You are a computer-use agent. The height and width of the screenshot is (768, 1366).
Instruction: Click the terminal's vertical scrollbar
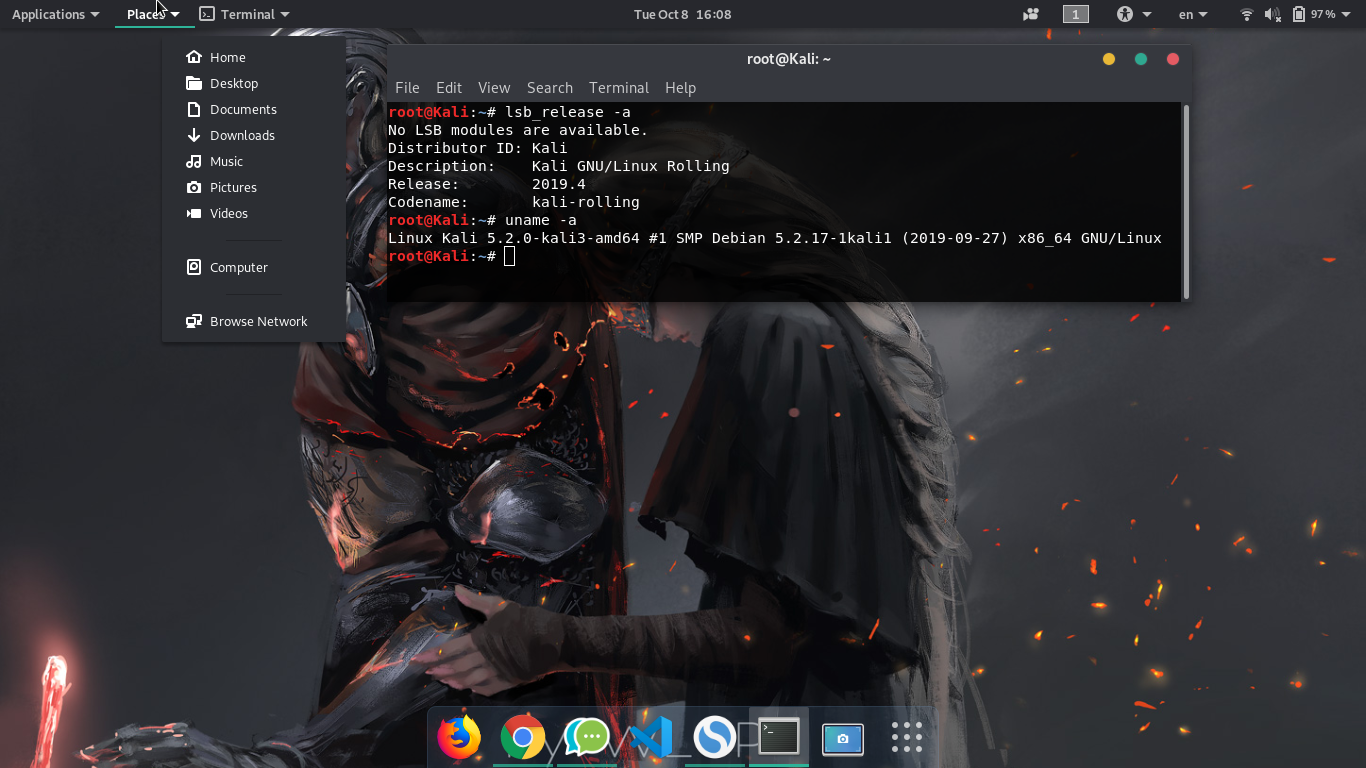1186,200
